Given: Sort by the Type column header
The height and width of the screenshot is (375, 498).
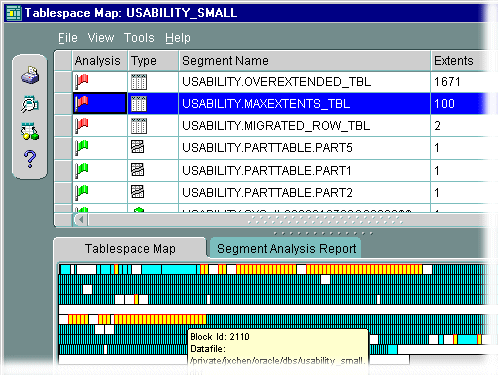Looking at the screenshot, I should 153,61.
